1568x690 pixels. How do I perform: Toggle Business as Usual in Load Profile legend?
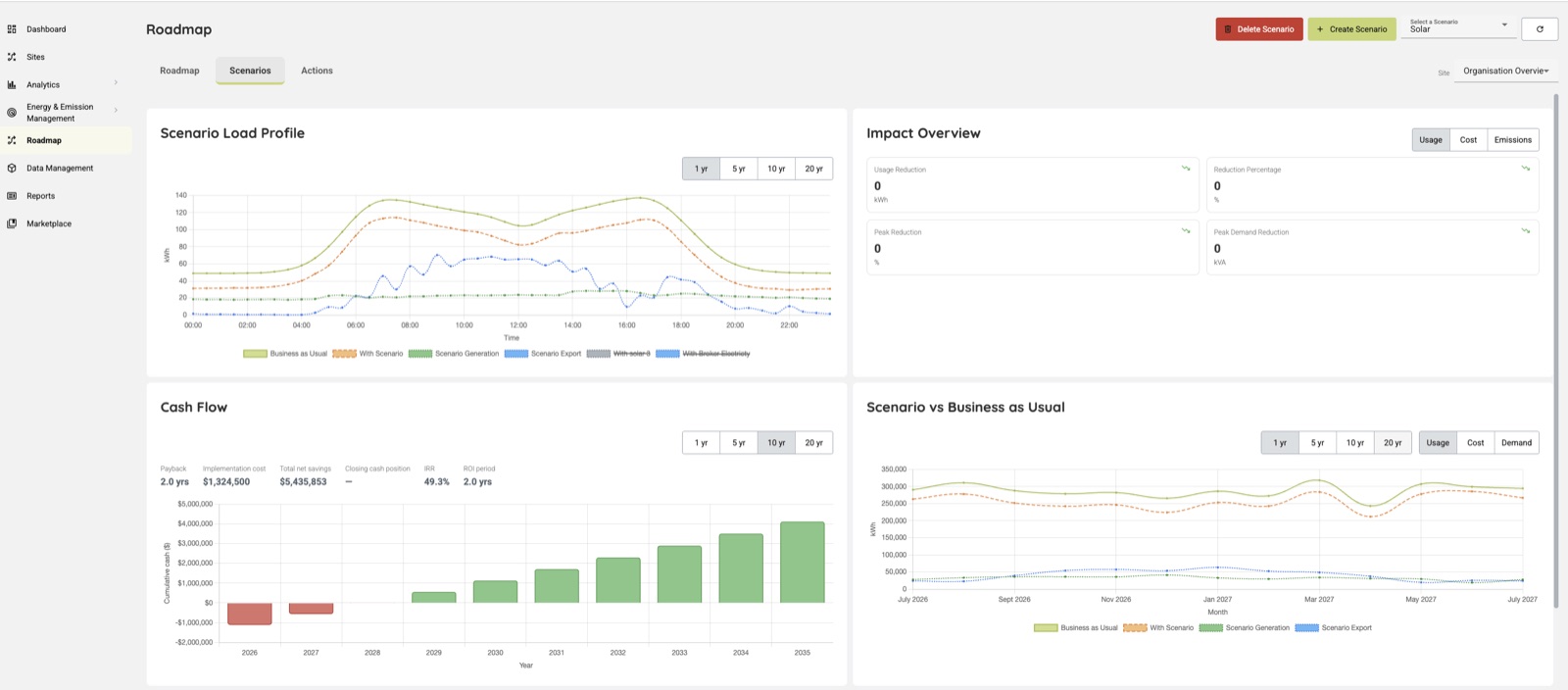285,354
